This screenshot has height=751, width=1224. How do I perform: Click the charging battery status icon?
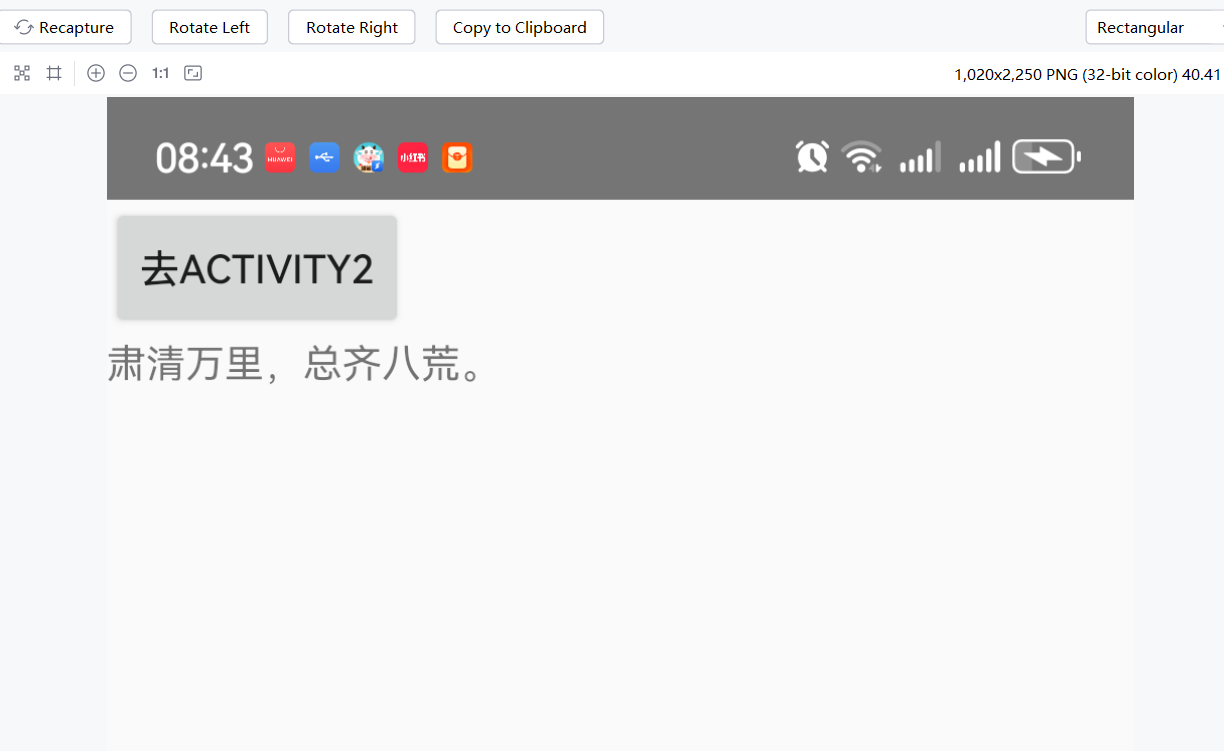pyautogui.click(x=1047, y=157)
